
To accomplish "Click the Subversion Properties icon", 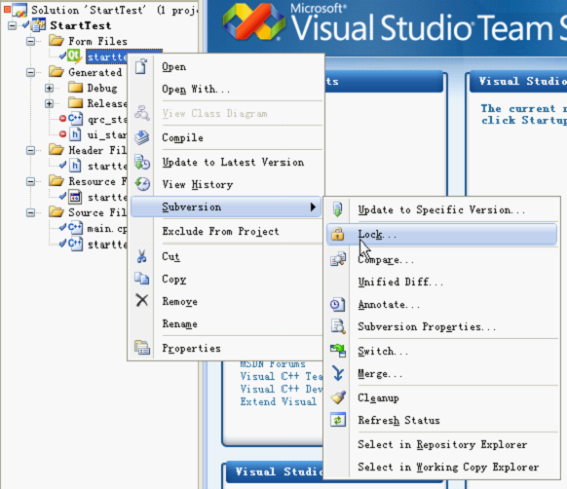I will (x=338, y=326).
